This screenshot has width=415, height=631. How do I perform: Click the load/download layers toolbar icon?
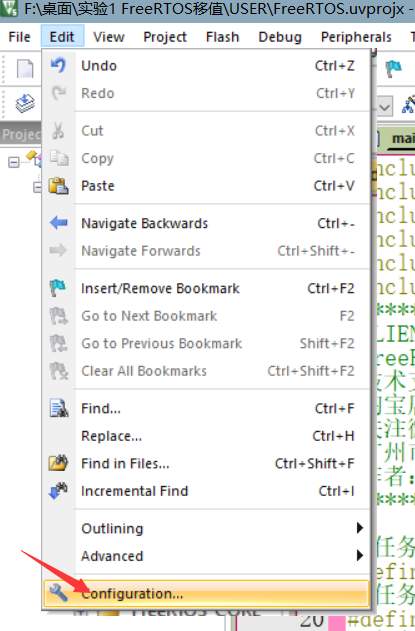pyautogui.click(x=25, y=104)
